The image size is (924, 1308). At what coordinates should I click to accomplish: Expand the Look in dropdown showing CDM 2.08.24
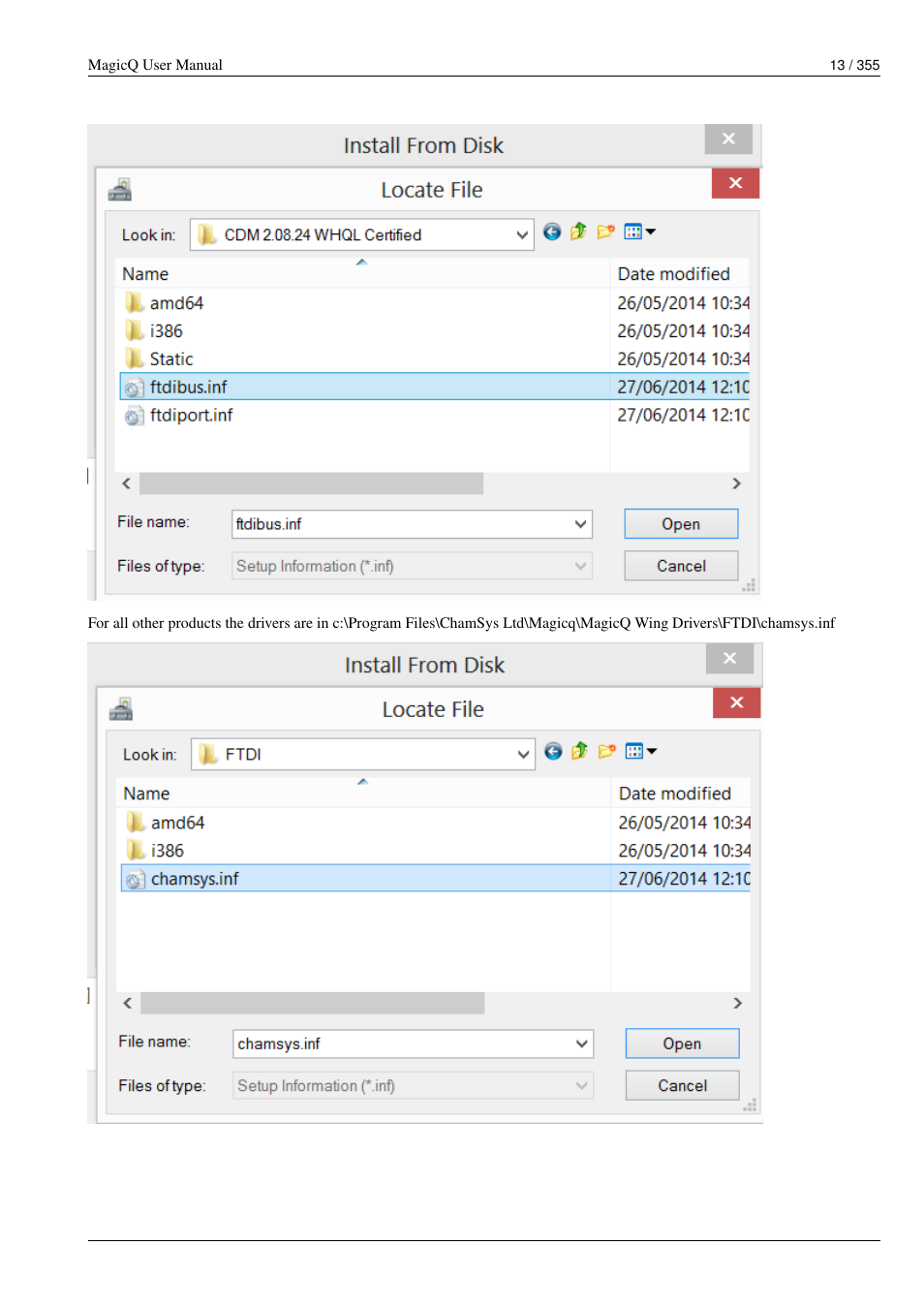[x=522, y=235]
